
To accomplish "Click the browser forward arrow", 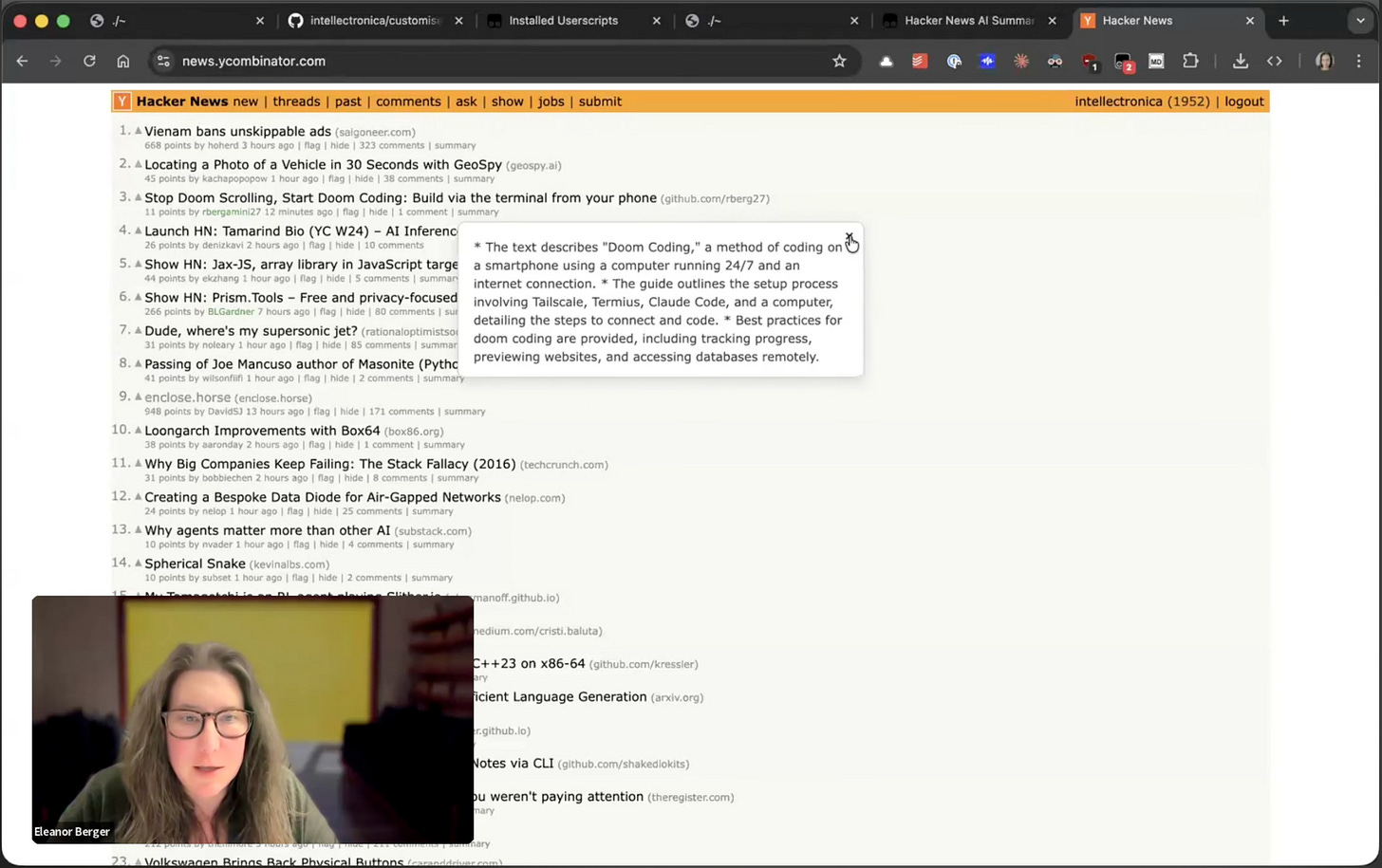I will click(x=55, y=61).
